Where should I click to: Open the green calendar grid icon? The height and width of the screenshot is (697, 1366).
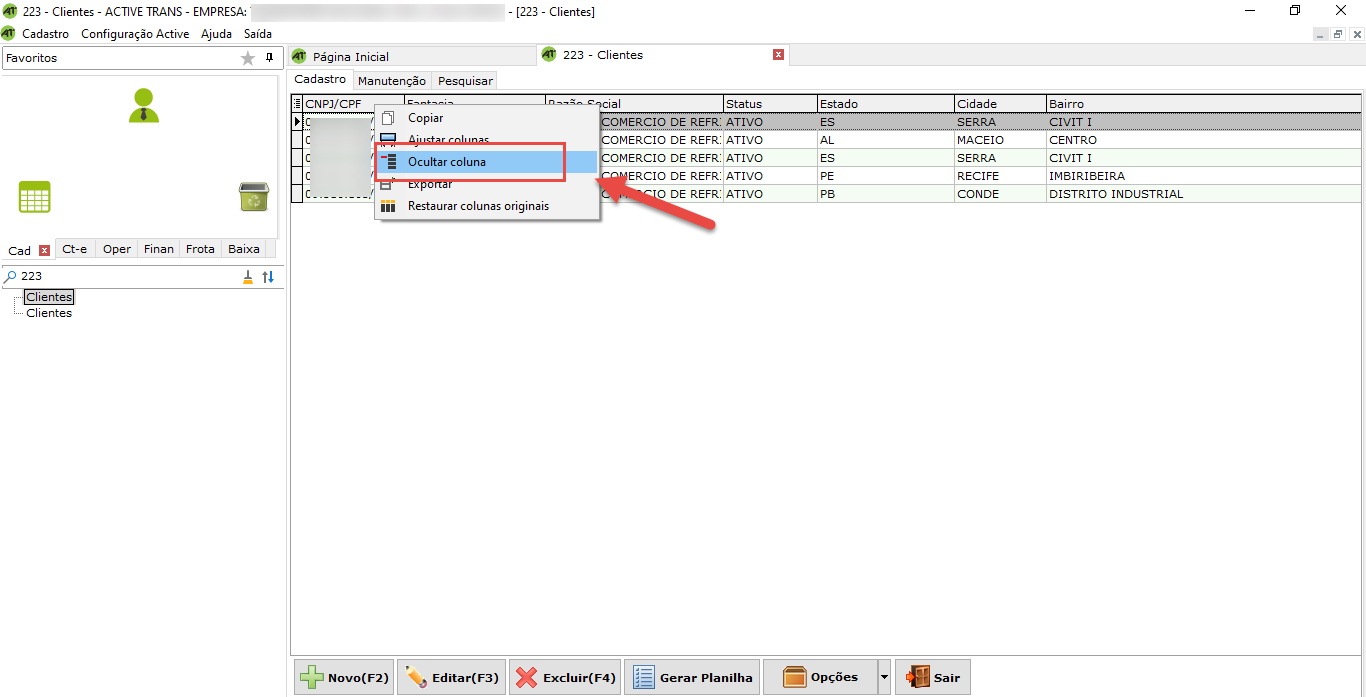pyautogui.click(x=35, y=197)
